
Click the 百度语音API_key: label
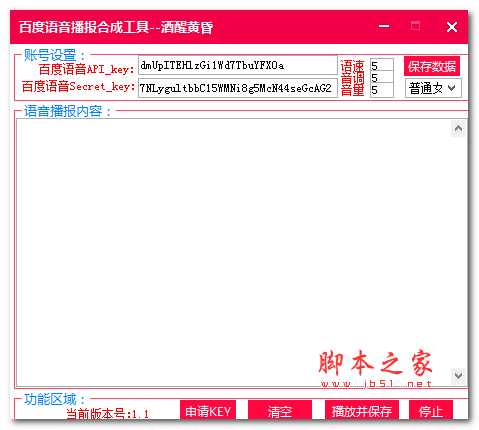pos(86,69)
